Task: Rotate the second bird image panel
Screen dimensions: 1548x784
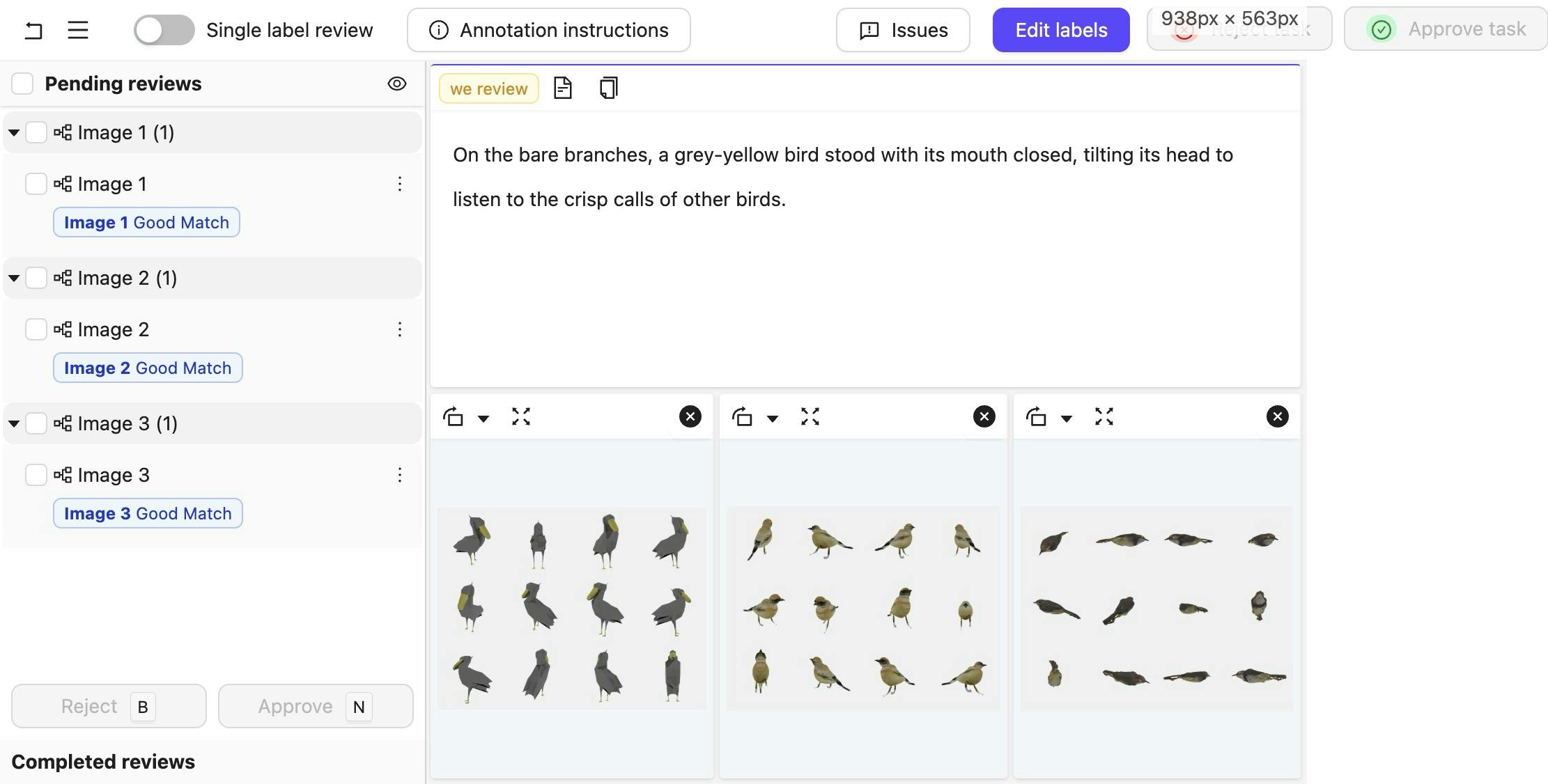Action: pyautogui.click(x=742, y=417)
